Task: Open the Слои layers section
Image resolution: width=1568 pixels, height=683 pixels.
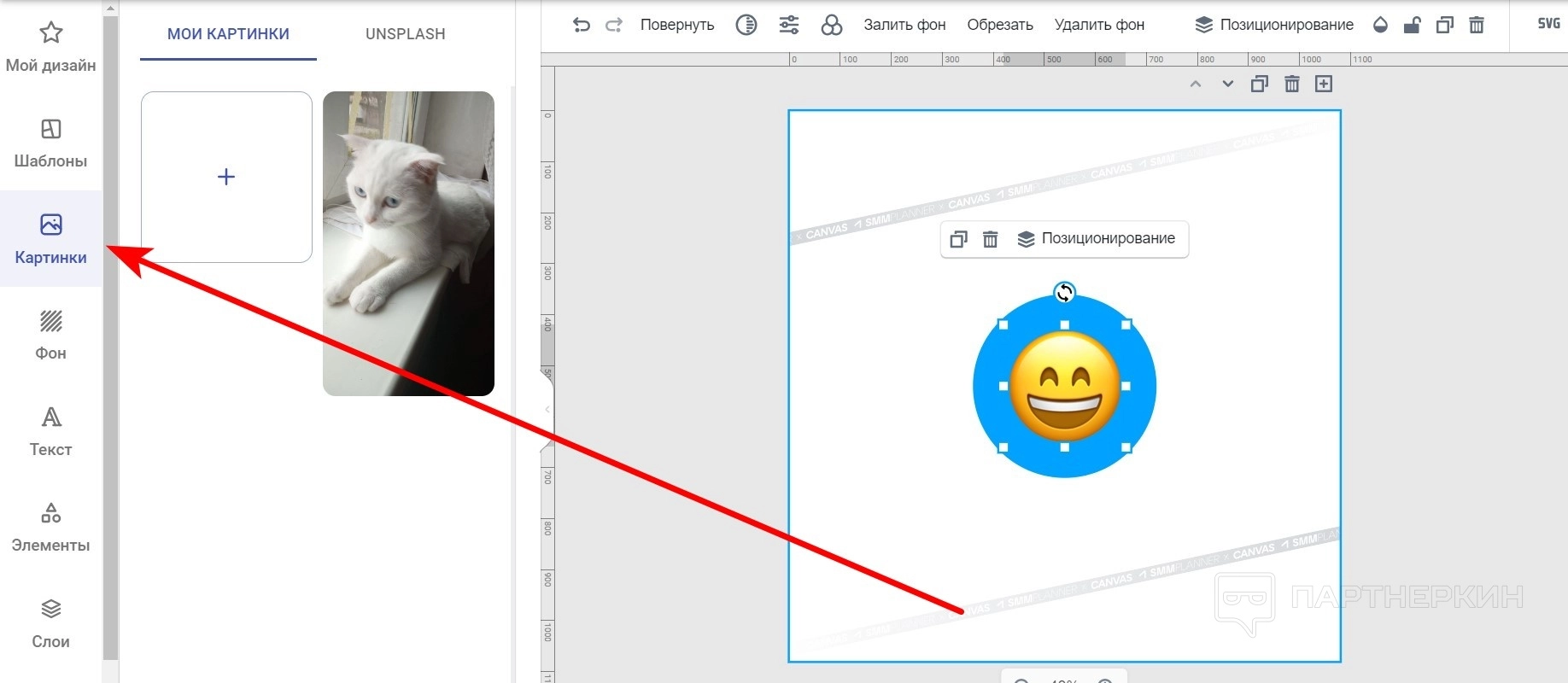Action: tap(50, 623)
